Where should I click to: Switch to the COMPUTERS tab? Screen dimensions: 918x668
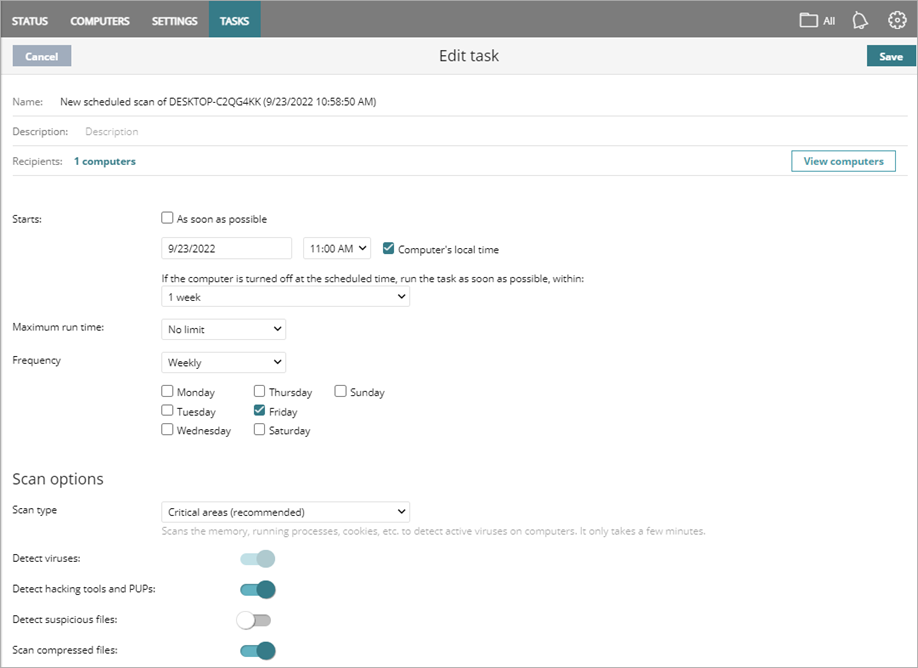(x=99, y=20)
